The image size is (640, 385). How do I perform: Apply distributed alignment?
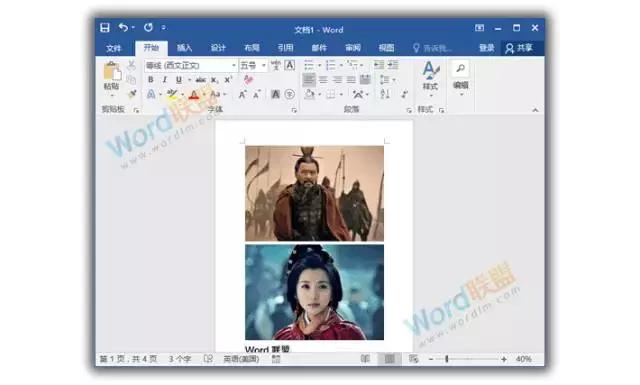pos(365,80)
